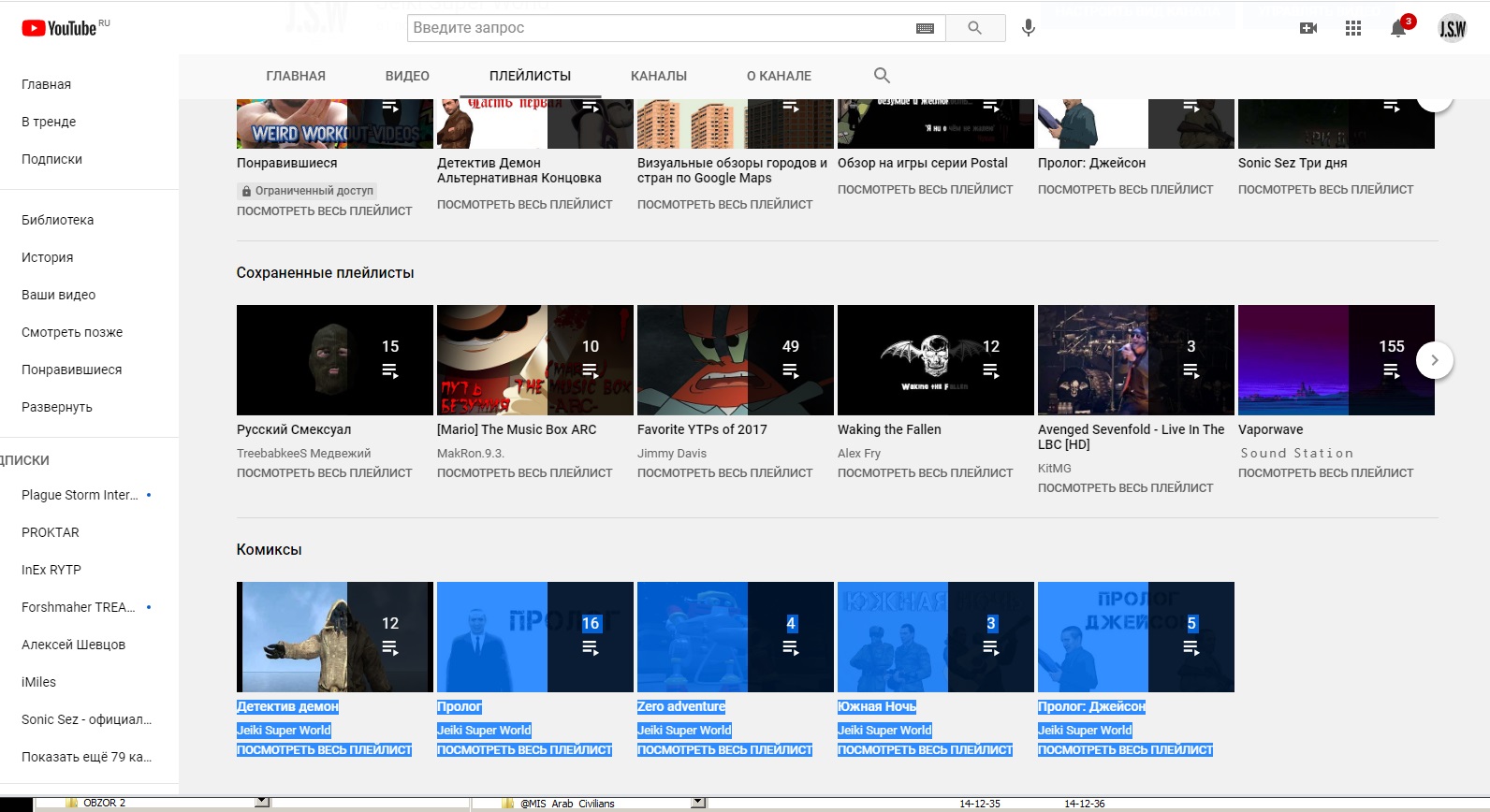Viewport: 1490px width, 812px height.
Task: Click playlist icon on Vaporwave thumbnail
Action: point(1392,371)
